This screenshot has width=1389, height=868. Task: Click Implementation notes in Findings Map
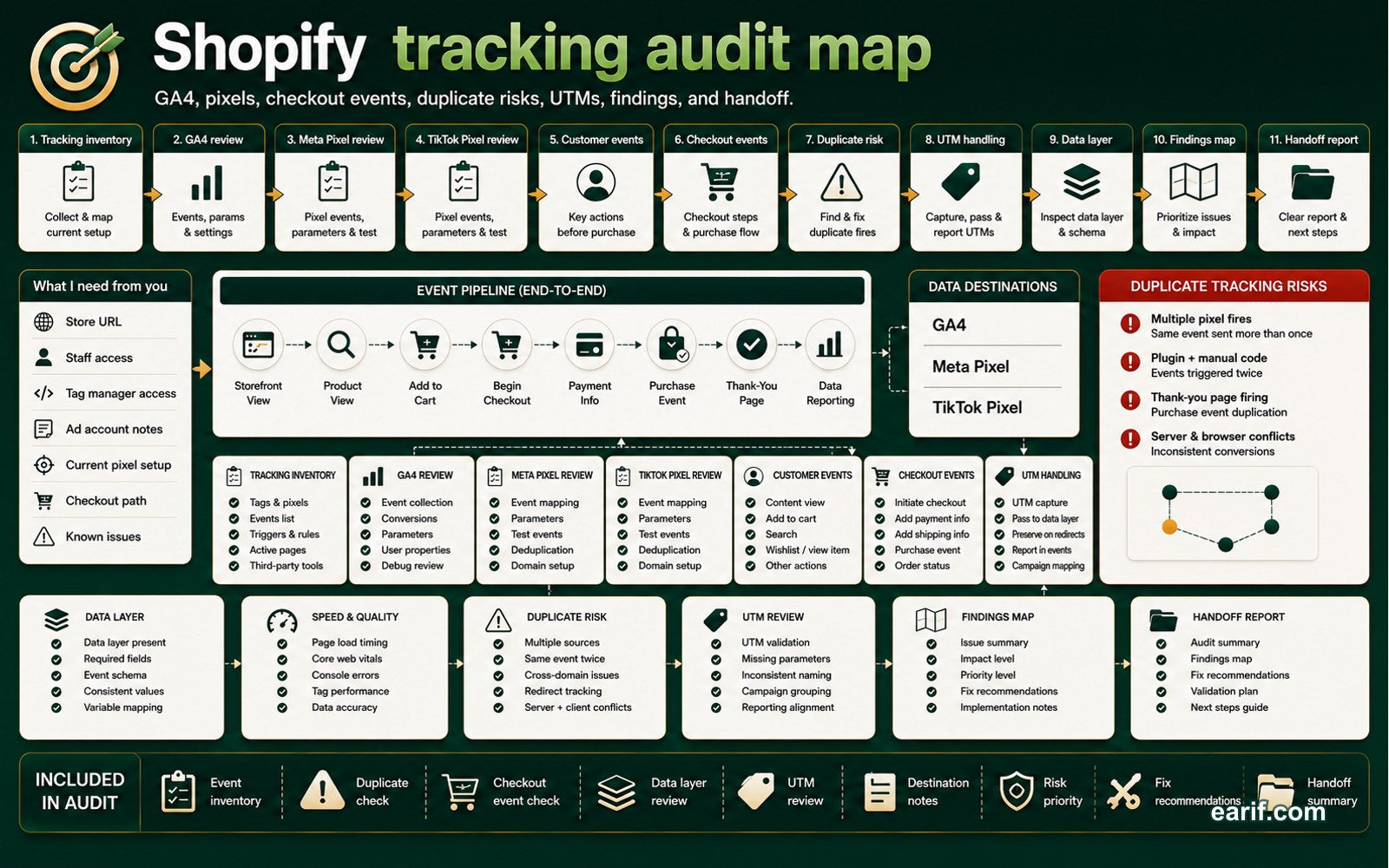[1009, 707]
